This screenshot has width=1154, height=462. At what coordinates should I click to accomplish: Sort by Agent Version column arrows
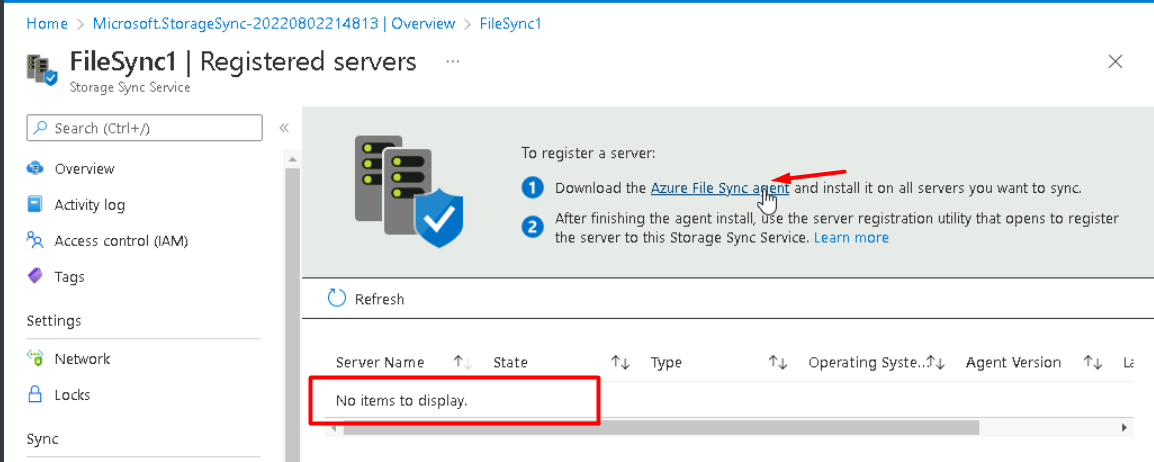1093,362
